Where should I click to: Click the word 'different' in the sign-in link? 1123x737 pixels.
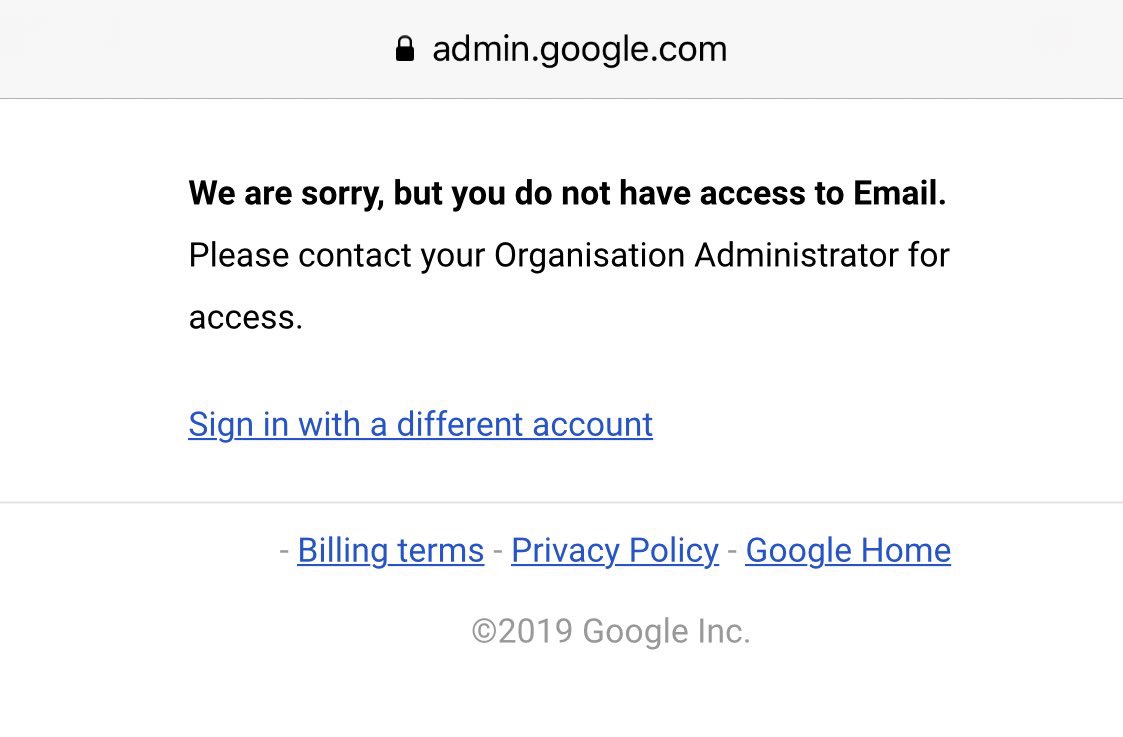pyautogui.click(x=460, y=425)
